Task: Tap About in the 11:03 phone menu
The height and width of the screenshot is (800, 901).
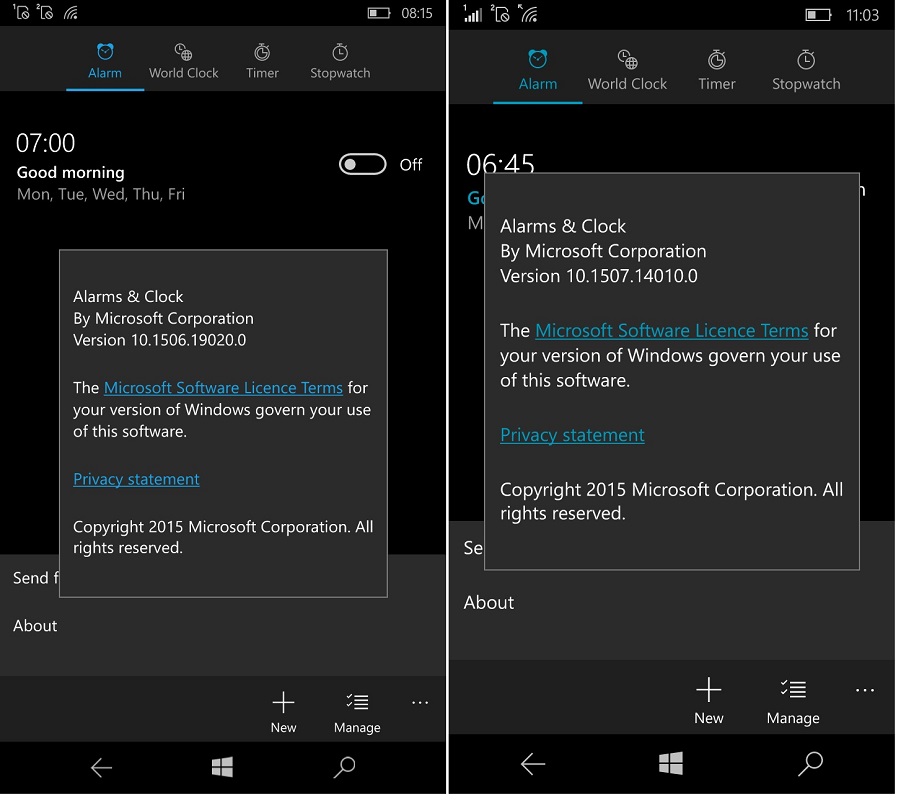Action: tap(489, 602)
